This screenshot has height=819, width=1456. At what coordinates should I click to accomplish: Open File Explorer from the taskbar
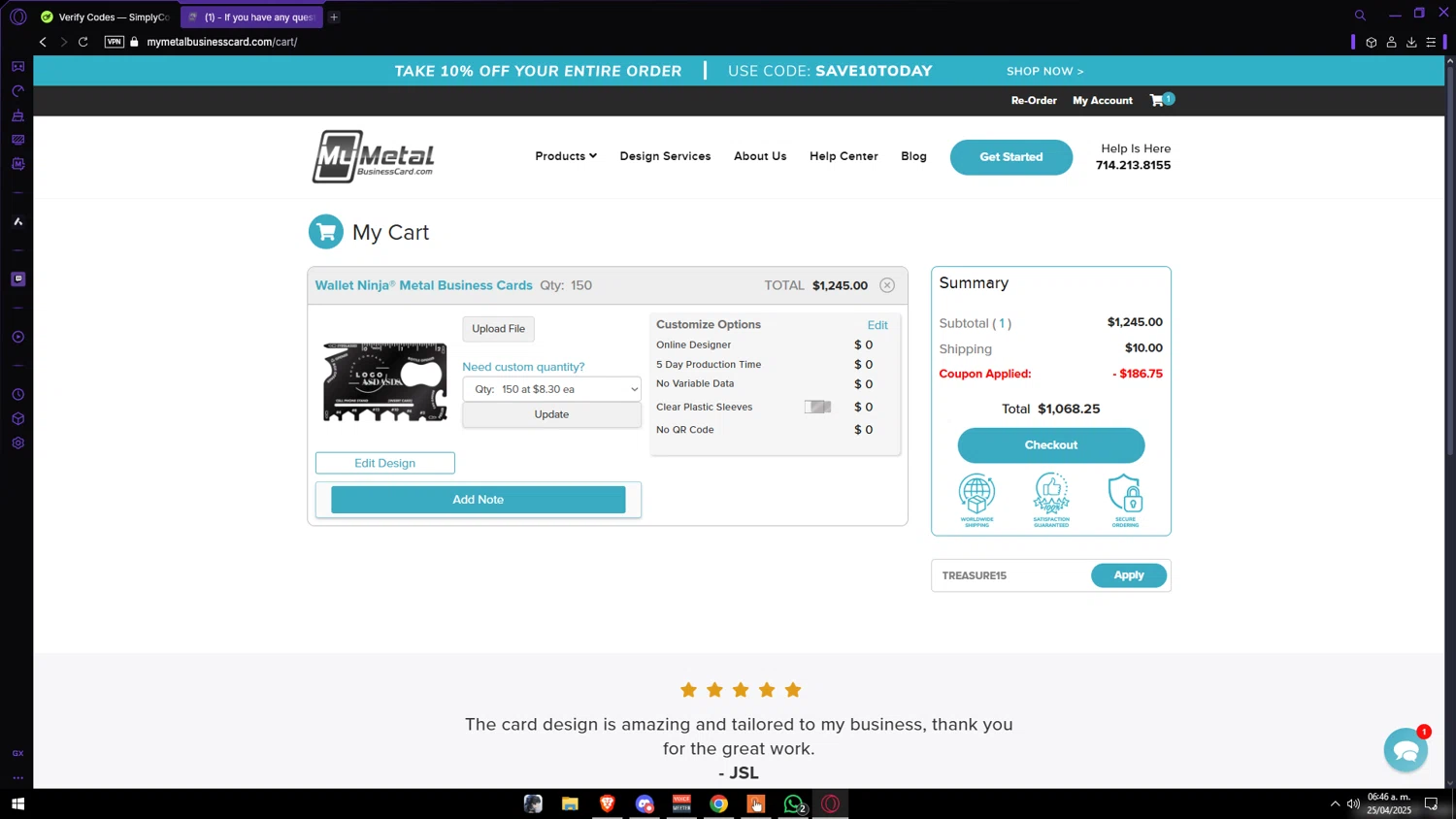(x=570, y=803)
